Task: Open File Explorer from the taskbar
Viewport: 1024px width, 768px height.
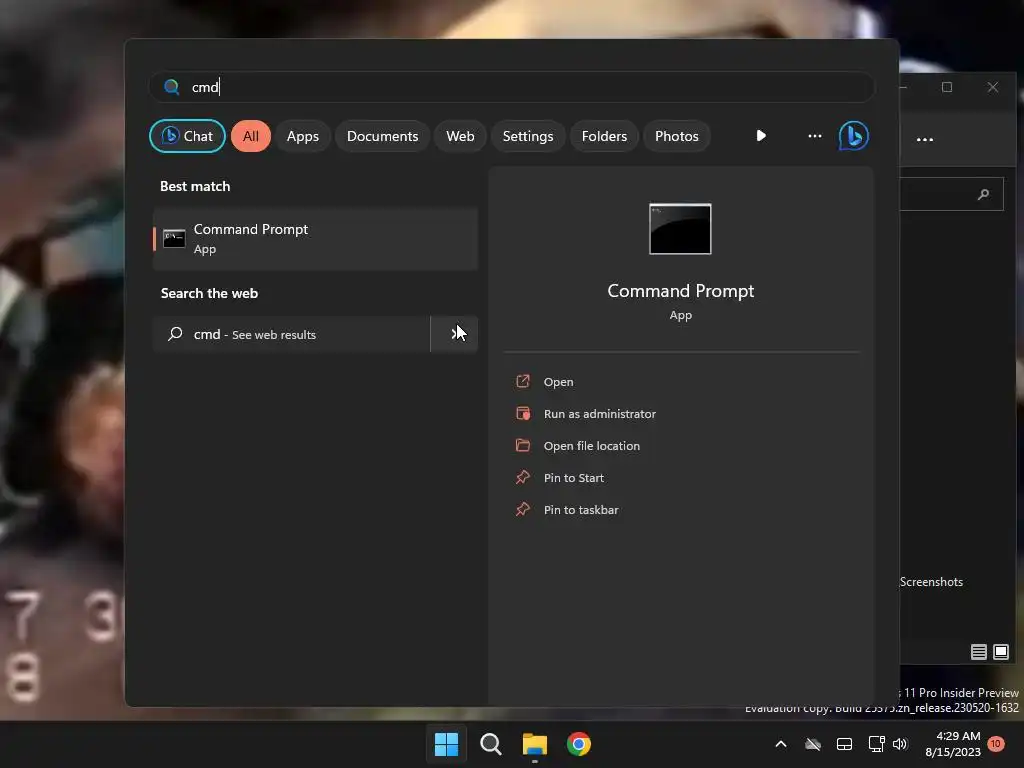Action: 534,744
